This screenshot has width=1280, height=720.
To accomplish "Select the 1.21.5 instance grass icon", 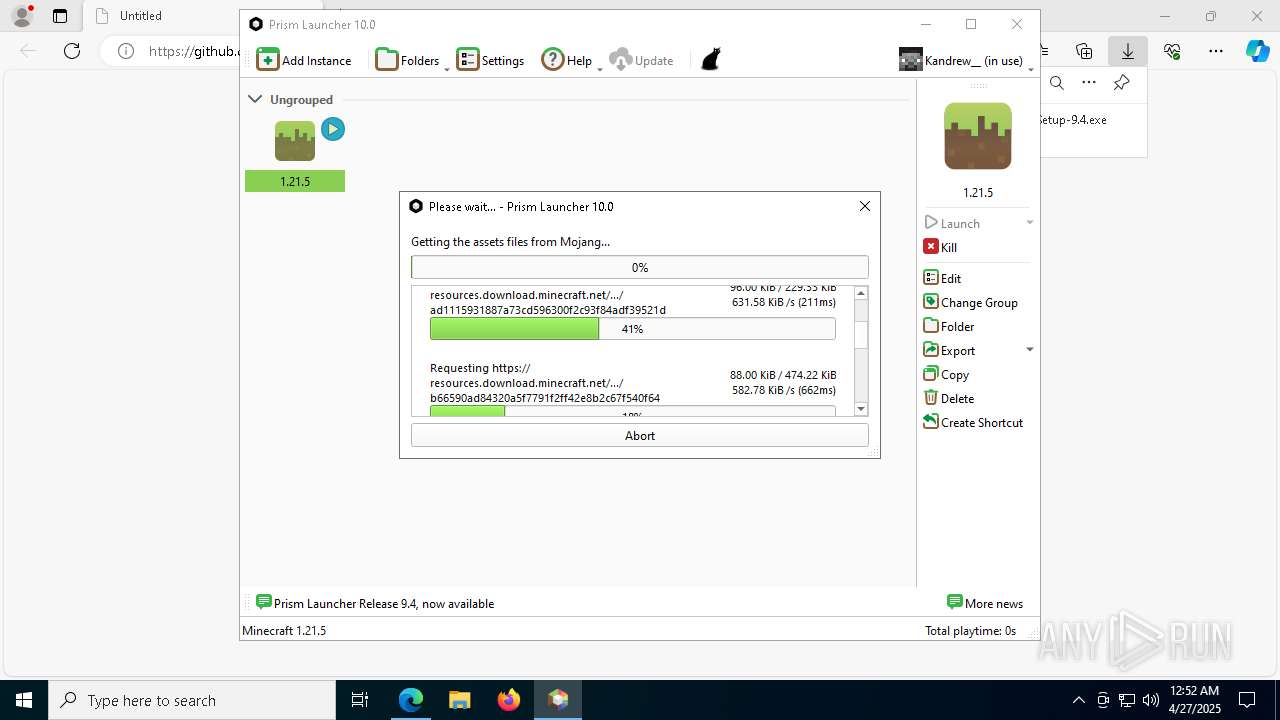I will click(x=295, y=141).
